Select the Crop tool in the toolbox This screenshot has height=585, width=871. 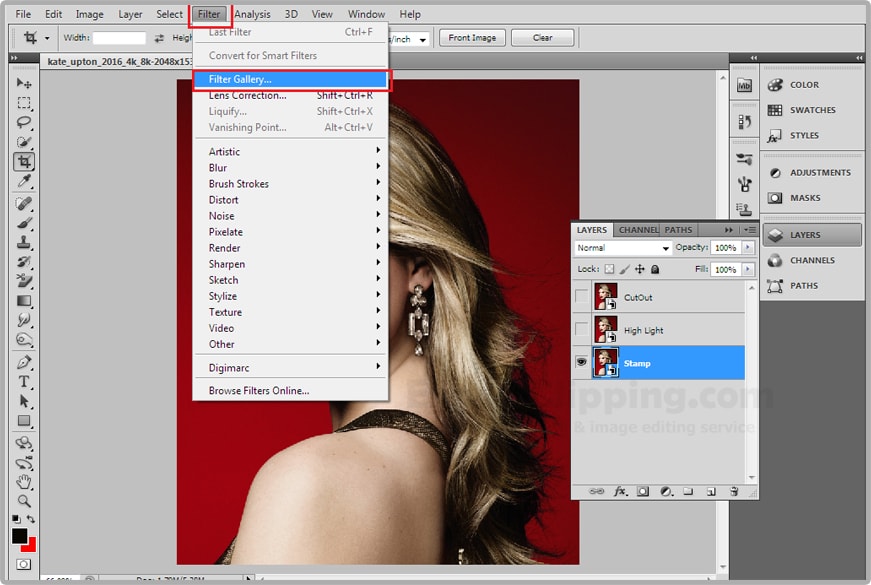click(24, 162)
